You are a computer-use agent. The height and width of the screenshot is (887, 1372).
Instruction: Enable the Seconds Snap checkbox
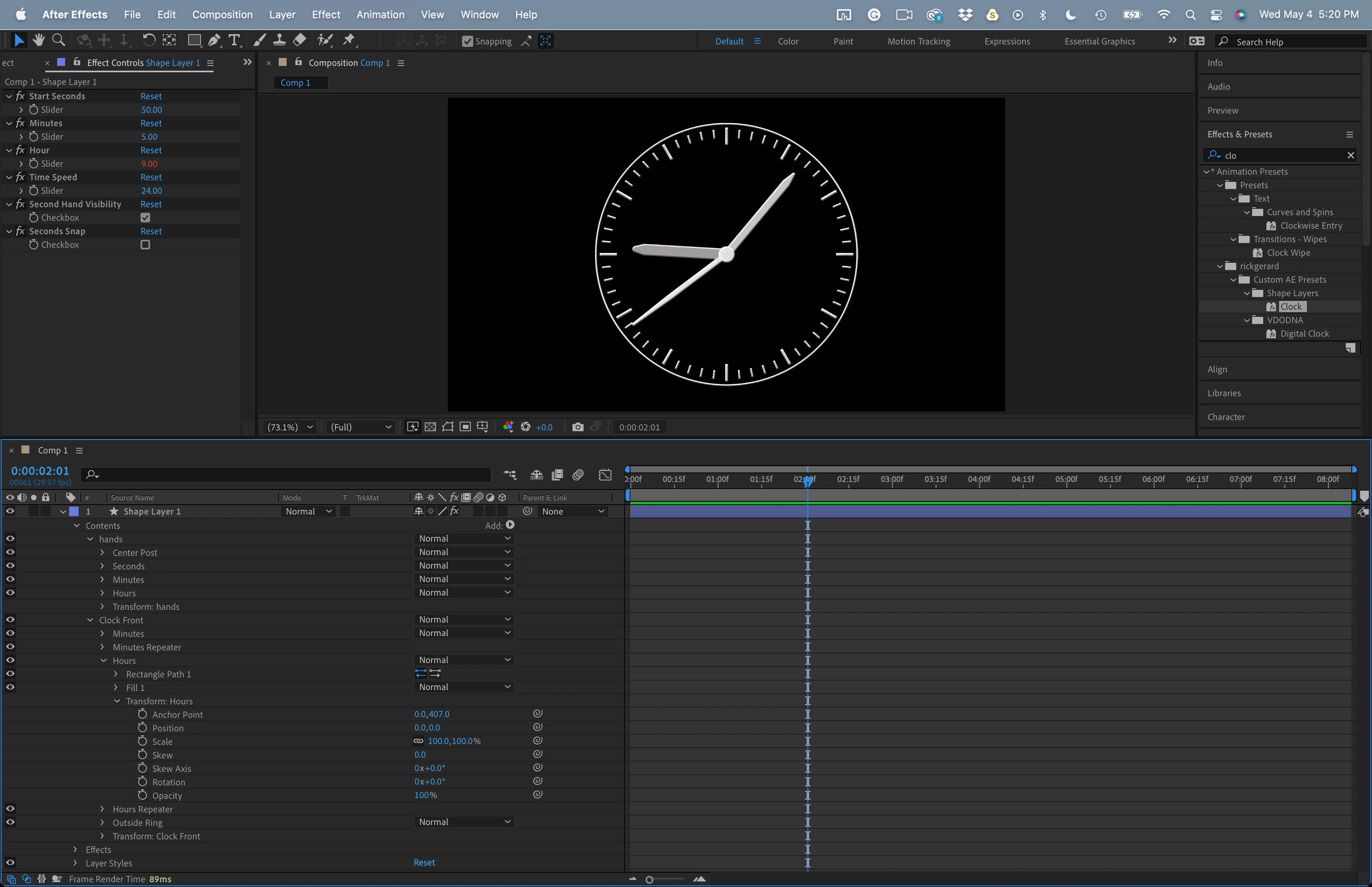(145, 245)
